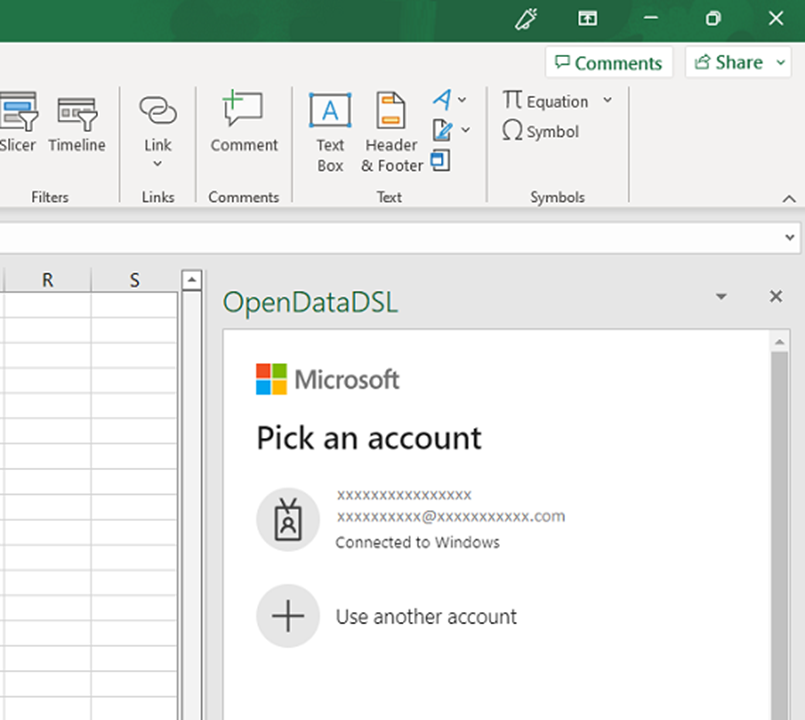Restore down the Excel window

click(x=713, y=19)
